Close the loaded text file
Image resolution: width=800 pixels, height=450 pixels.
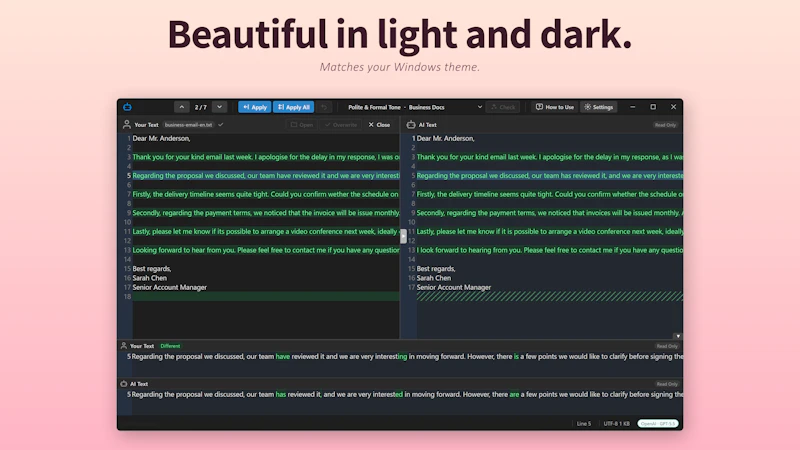[379, 125]
